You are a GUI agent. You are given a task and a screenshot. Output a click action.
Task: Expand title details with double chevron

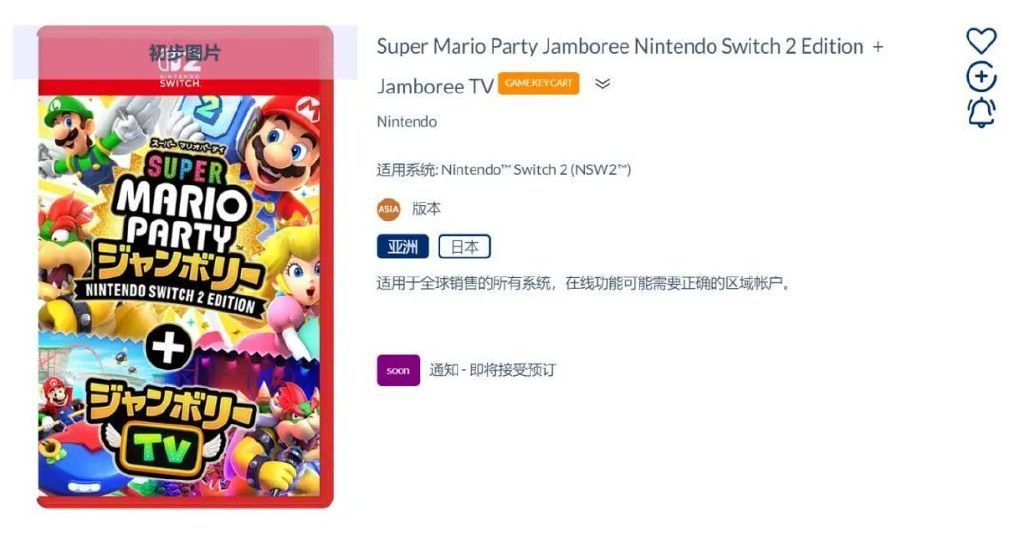602,84
